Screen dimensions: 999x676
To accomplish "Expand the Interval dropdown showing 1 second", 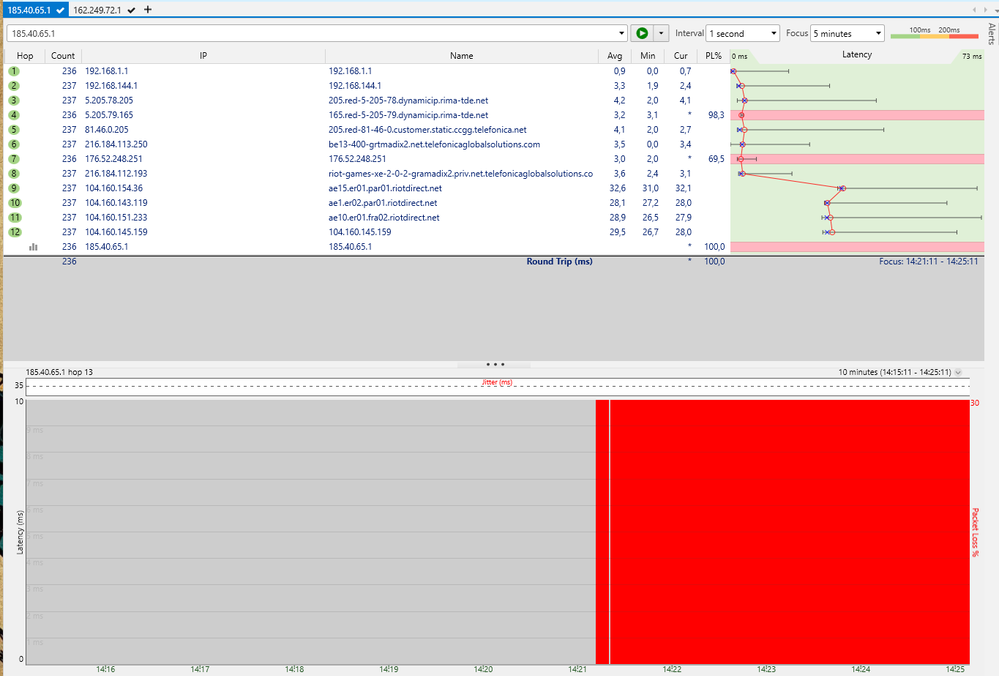I will 742,33.
